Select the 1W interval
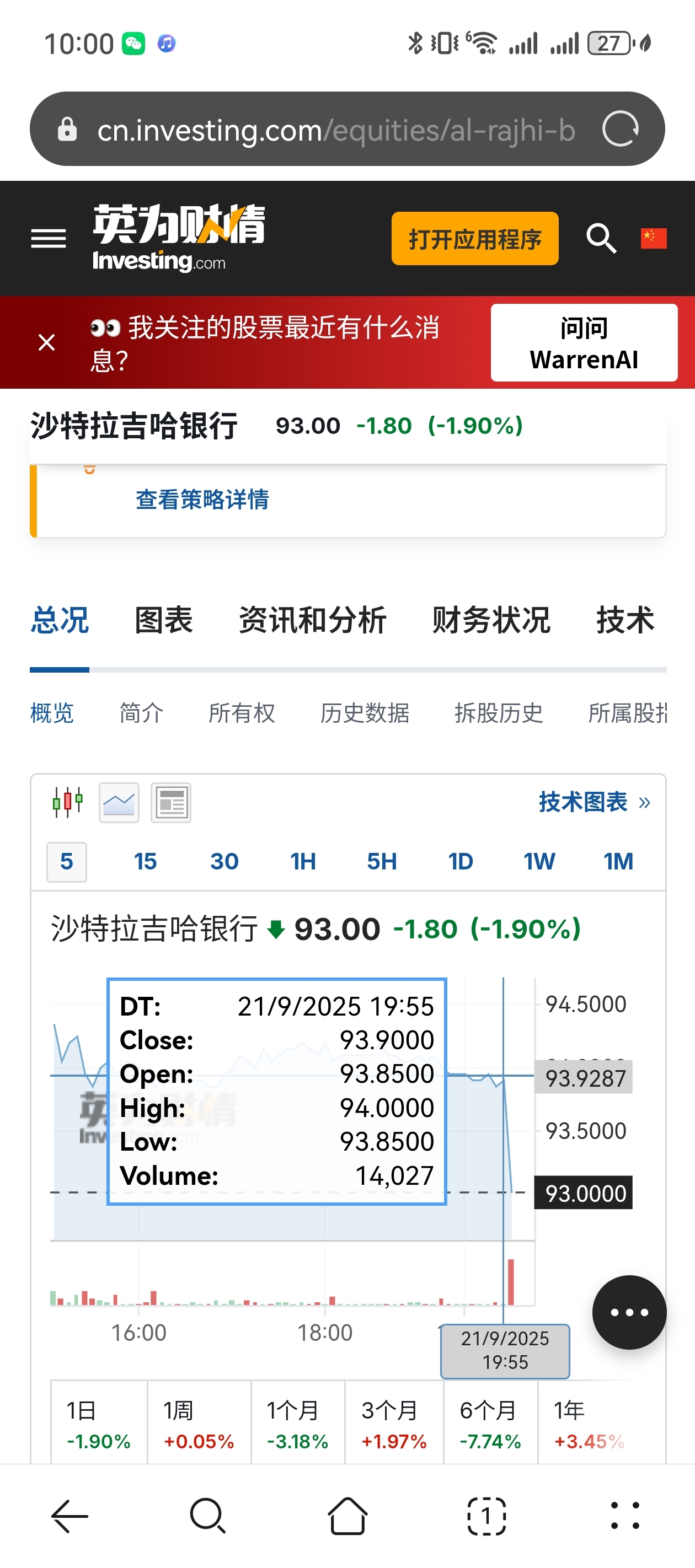The width and height of the screenshot is (695, 1568). coord(539,862)
